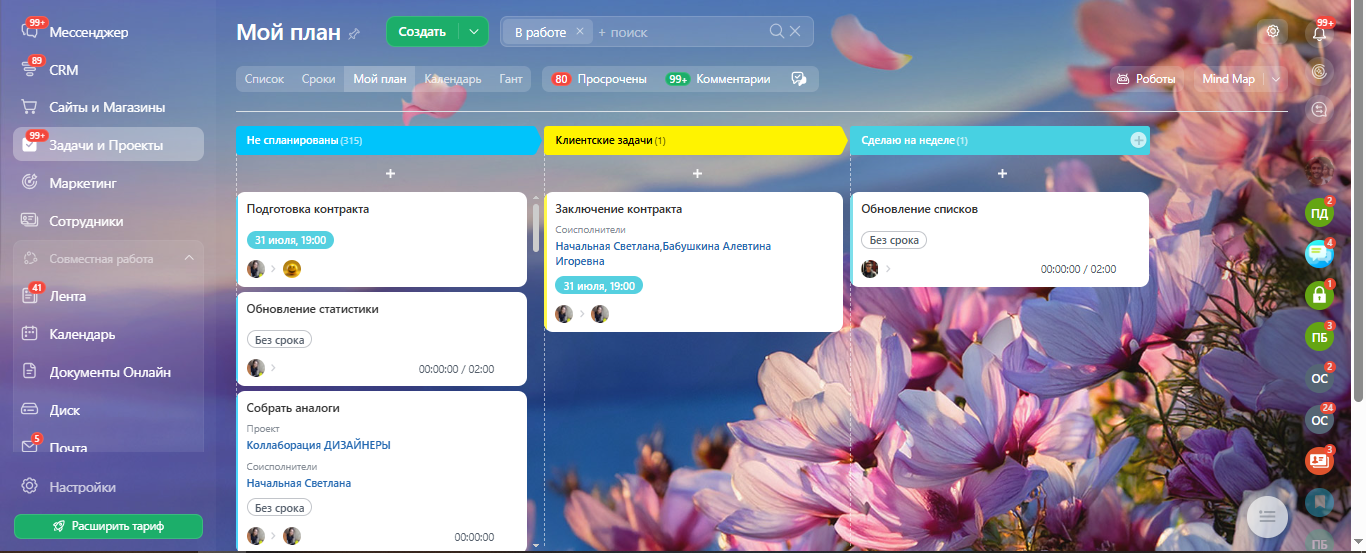Click the search magnifier icon

point(776,32)
